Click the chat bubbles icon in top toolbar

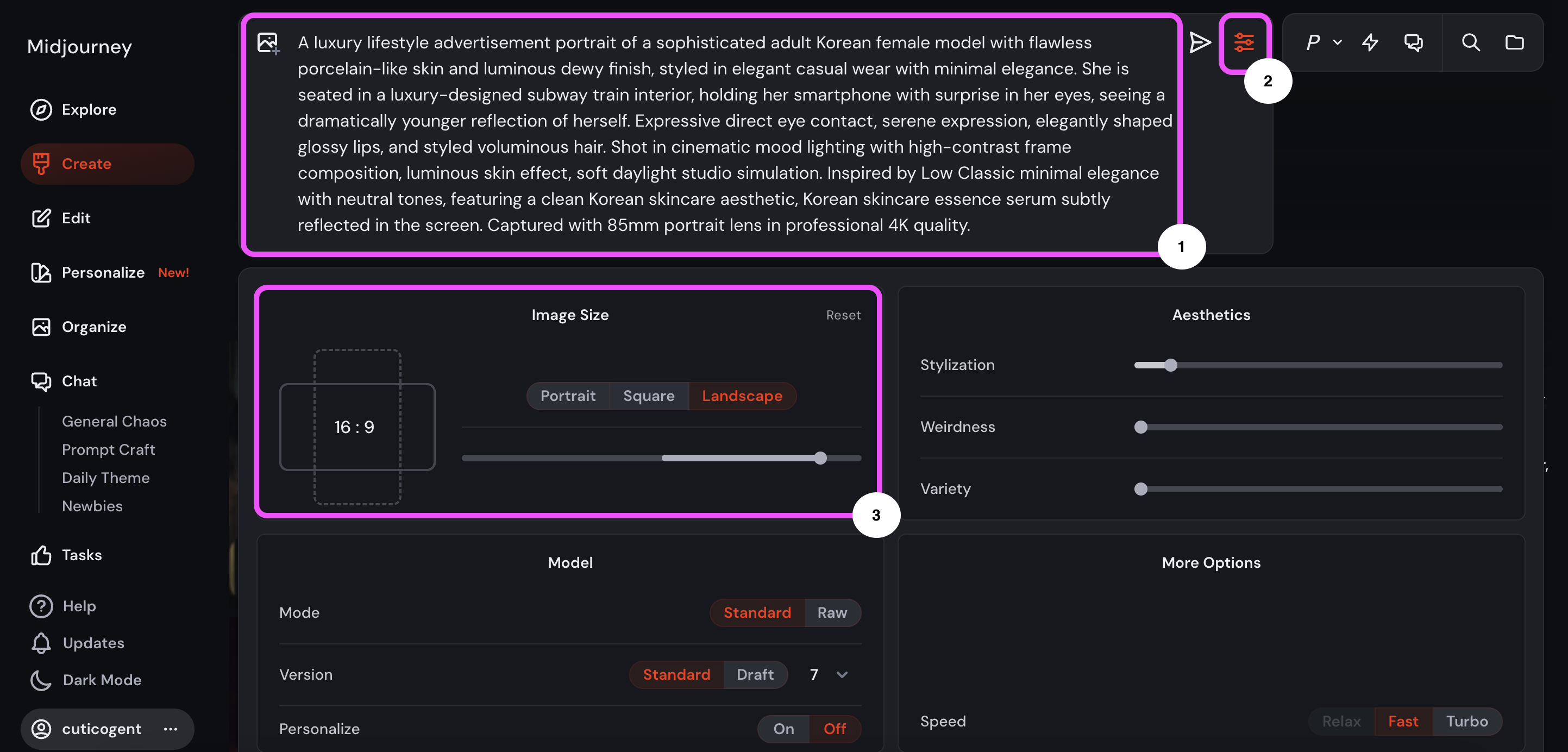[x=1413, y=42]
